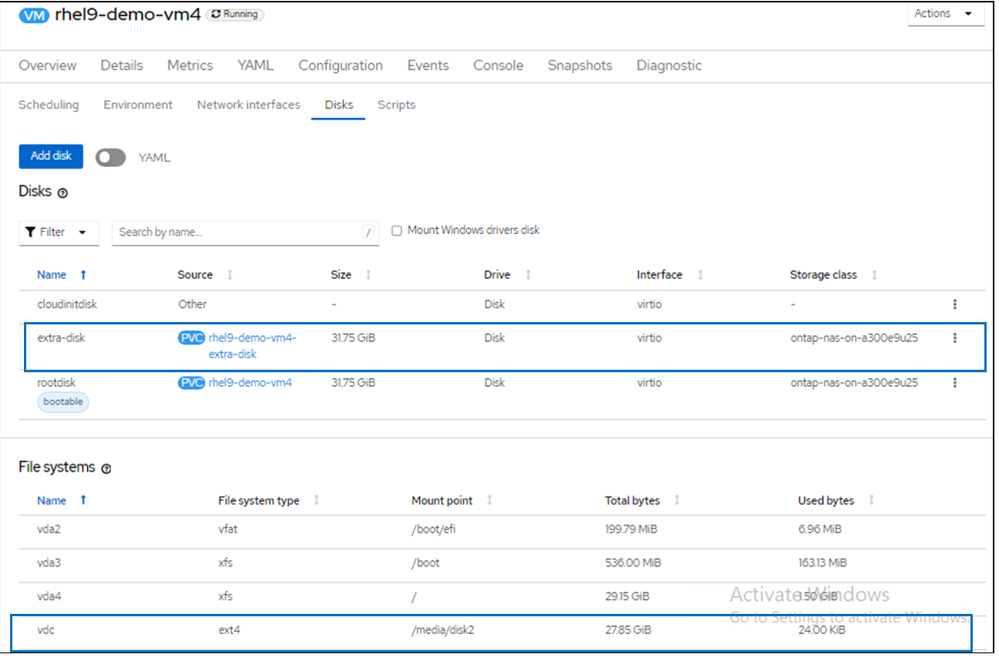Open the Filter dropdown
The height and width of the screenshot is (658, 999).
[59, 232]
